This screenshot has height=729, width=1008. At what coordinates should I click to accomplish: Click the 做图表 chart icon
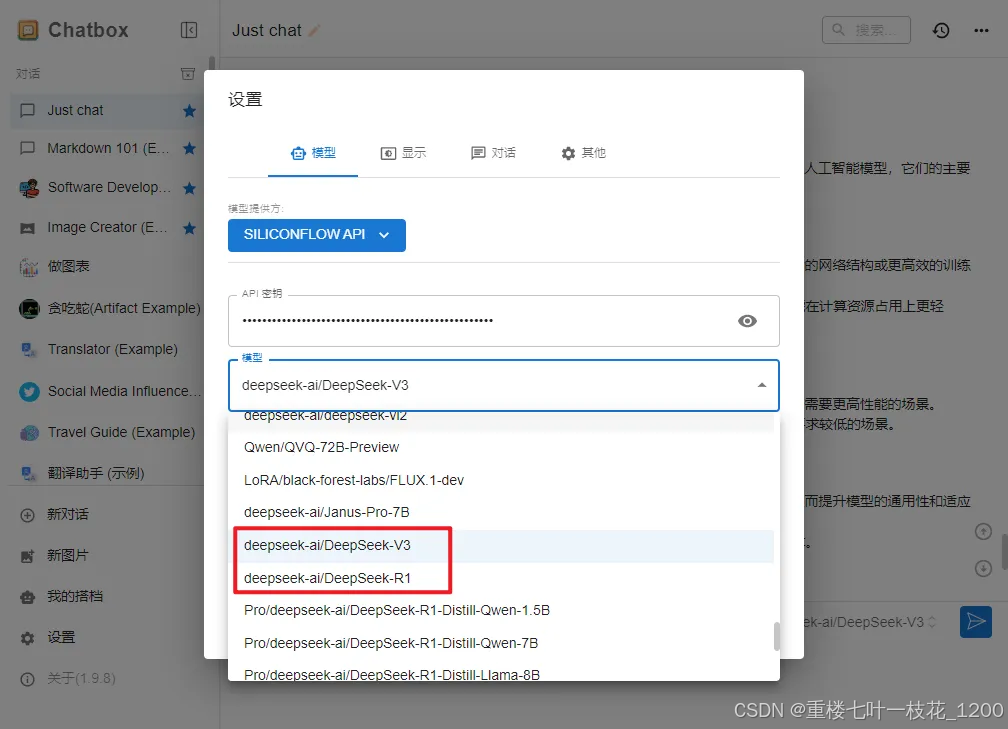pos(29,267)
